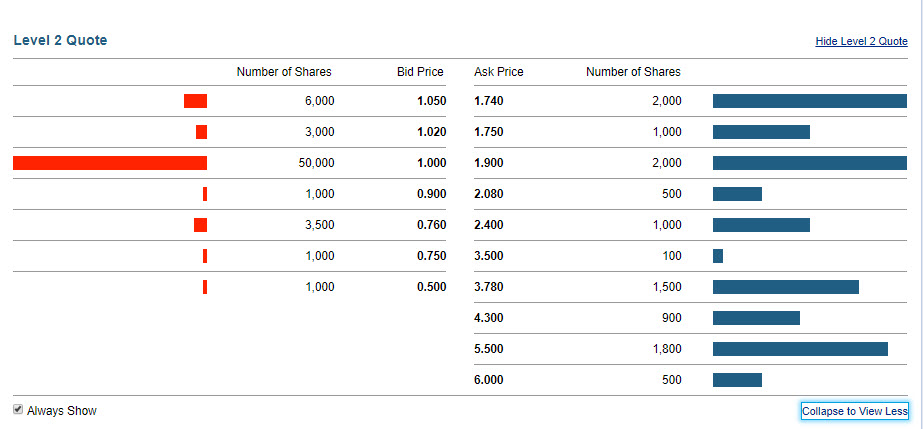
Task: Select bid price 1.050
Action: click(x=431, y=101)
